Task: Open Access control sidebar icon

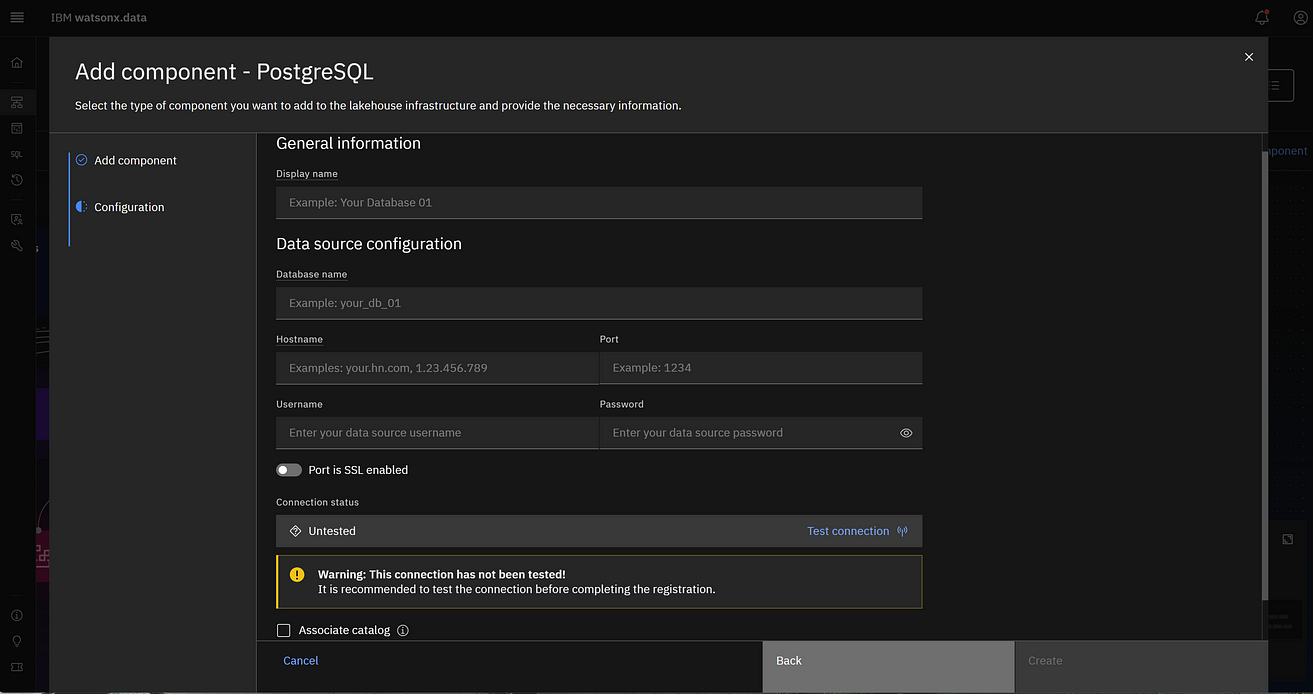Action: [x=17, y=219]
